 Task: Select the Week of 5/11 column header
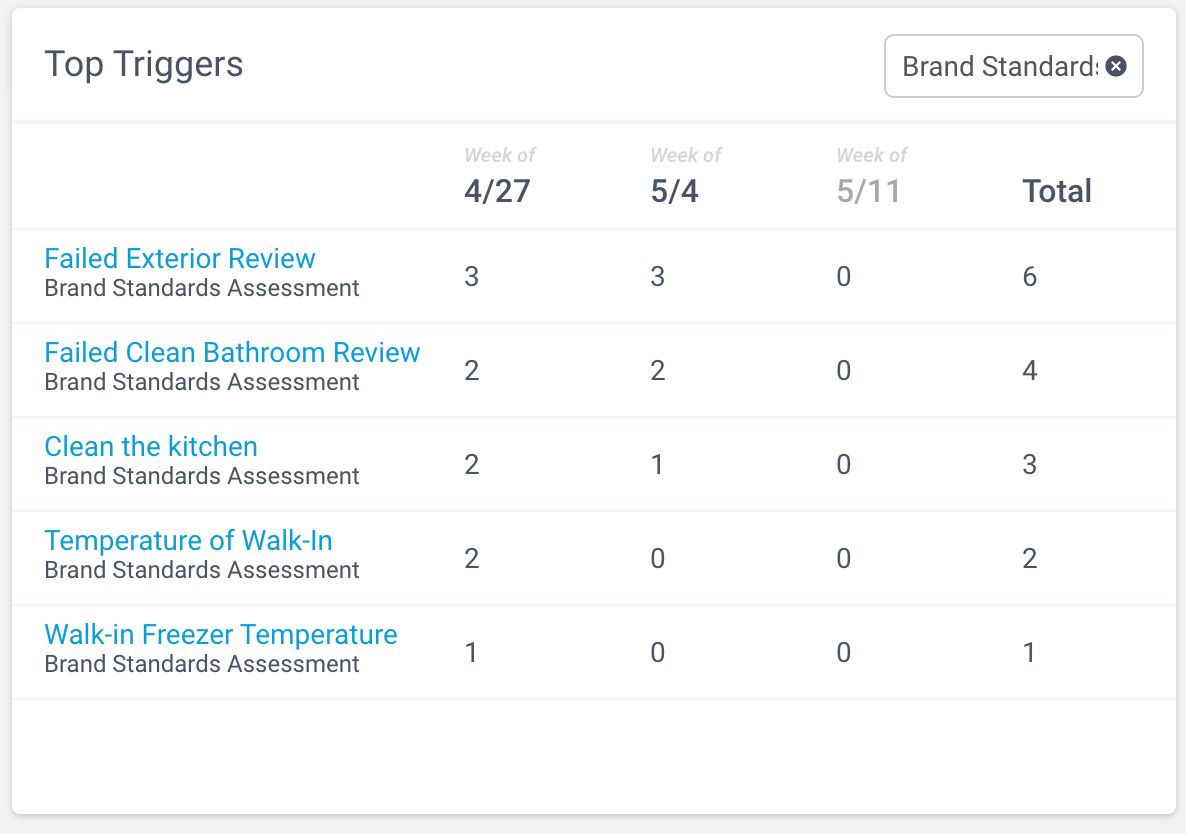pos(869,175)
